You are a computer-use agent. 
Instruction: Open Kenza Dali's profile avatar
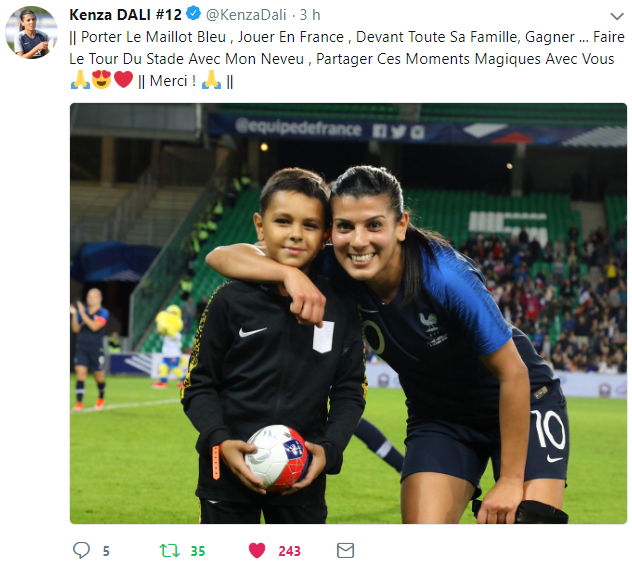[31, 32]
